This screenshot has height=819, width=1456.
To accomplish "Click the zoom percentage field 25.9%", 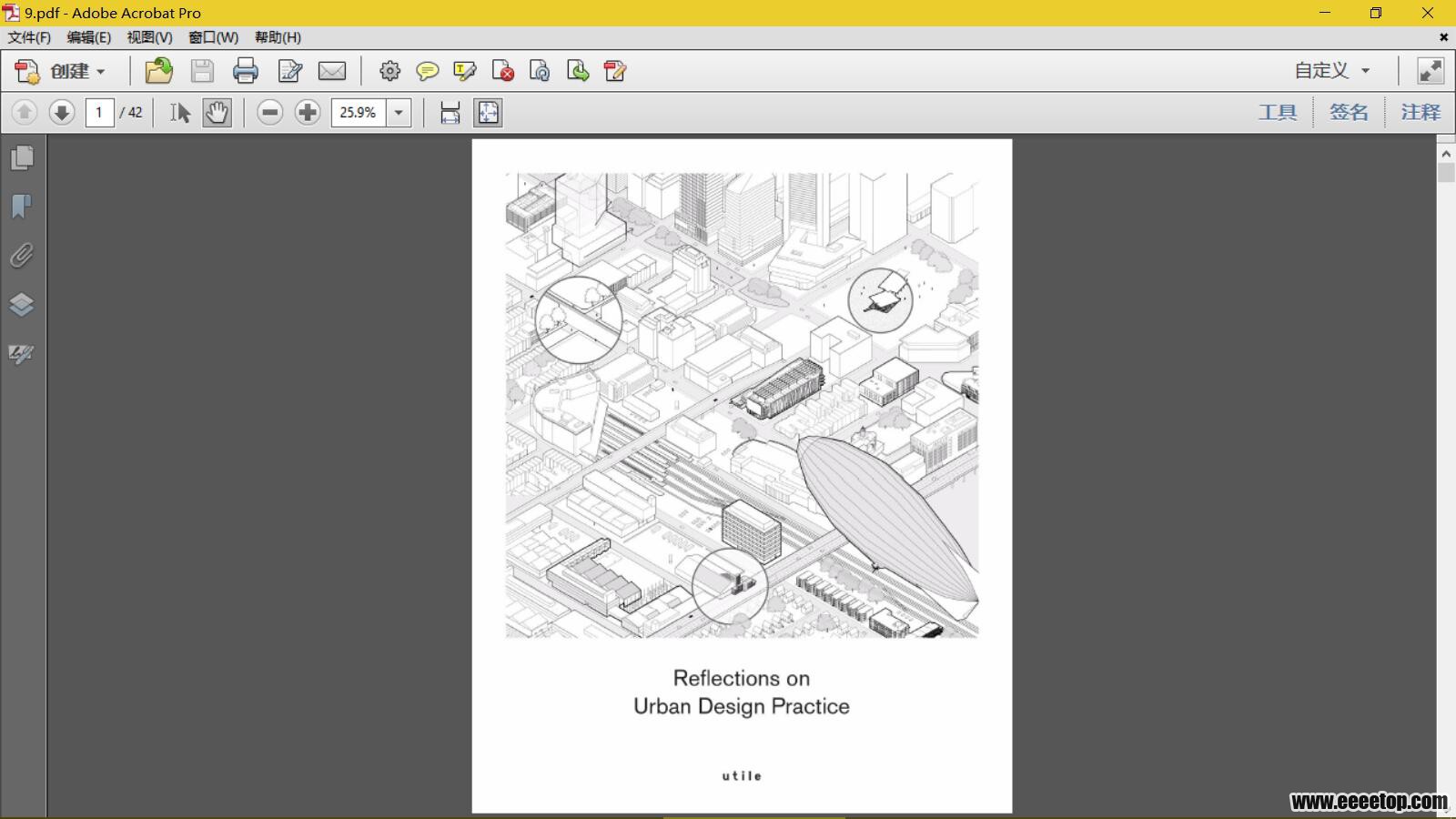I will coord(359,112).
